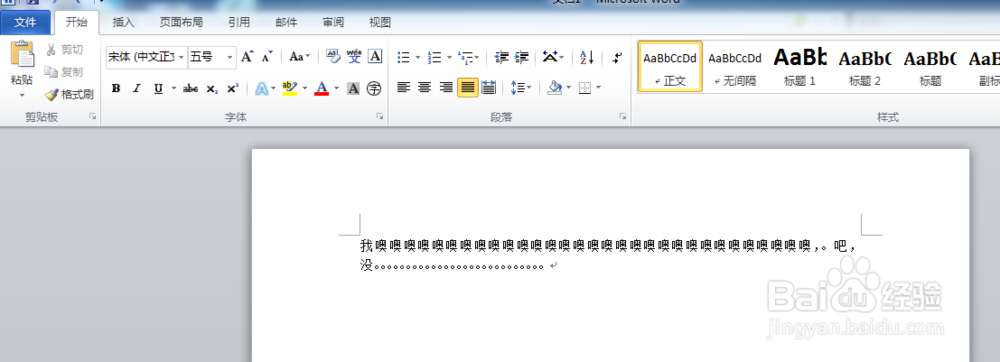
Task: Set paragraph to Align Left
Action: click(x=403, y=87)
